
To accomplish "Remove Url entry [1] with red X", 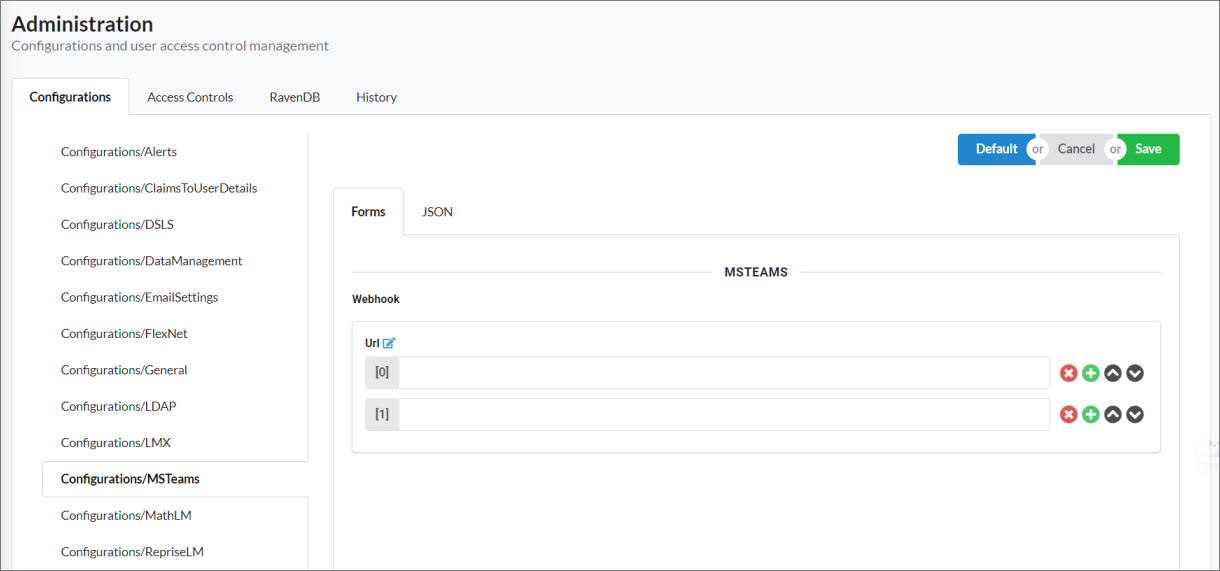I will point(1069,414).
